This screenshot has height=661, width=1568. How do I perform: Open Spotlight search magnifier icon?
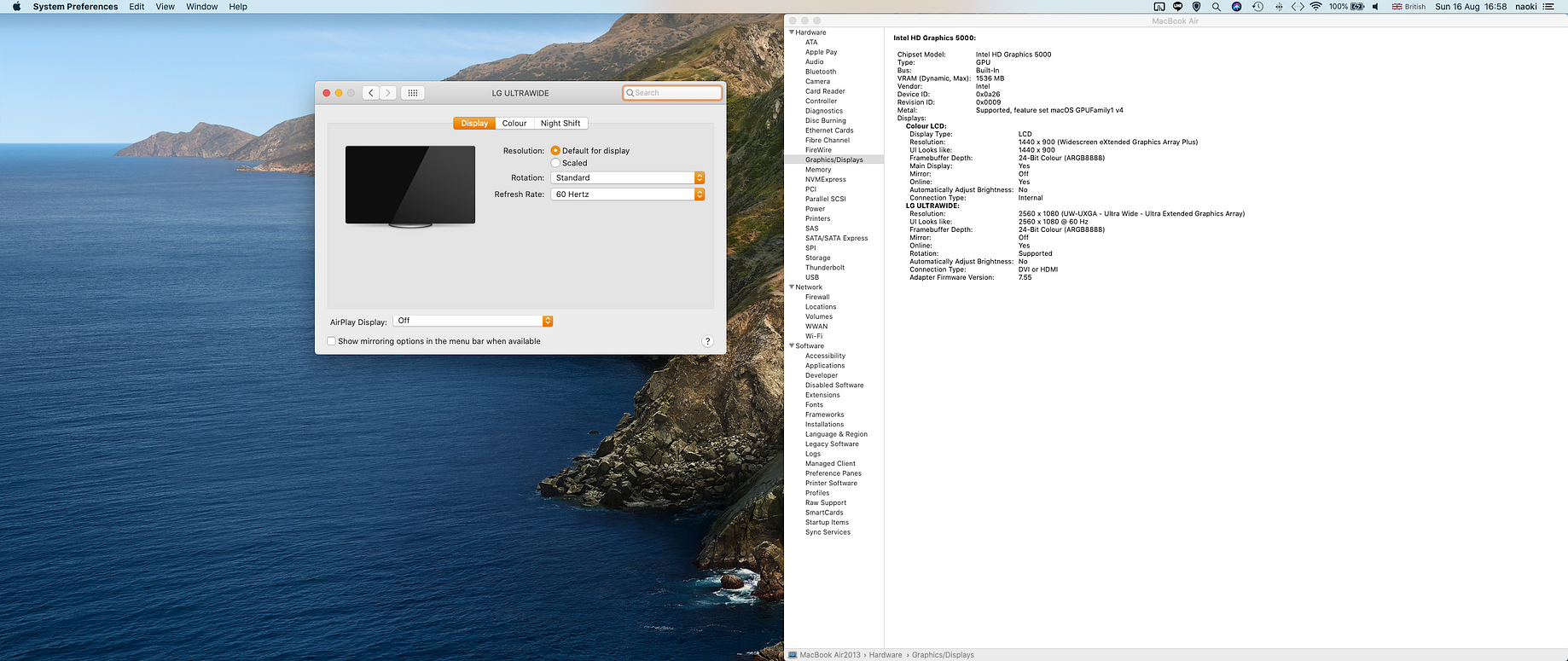[x=1217, y=6]
